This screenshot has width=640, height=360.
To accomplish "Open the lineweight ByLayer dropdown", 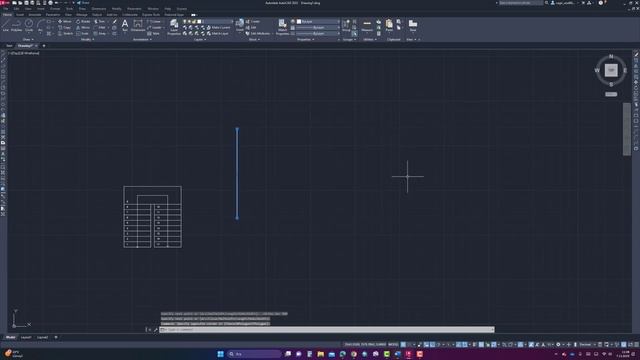I will click(318, 27).
